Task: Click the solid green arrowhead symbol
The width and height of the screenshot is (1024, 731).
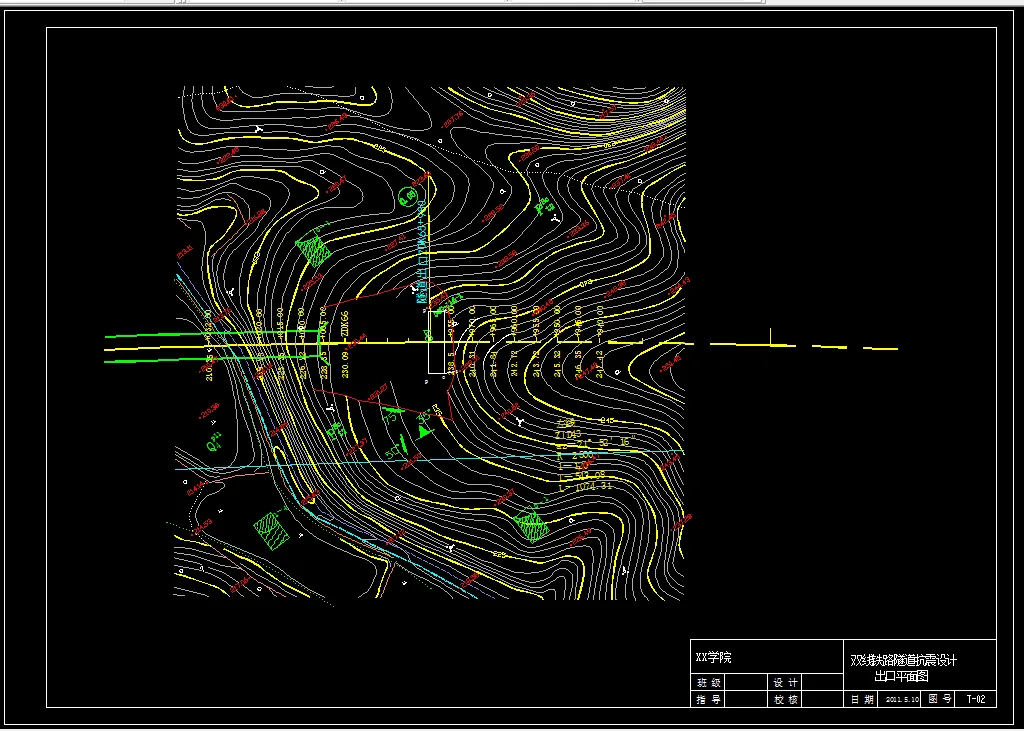Action: click(x=425, y=430)
